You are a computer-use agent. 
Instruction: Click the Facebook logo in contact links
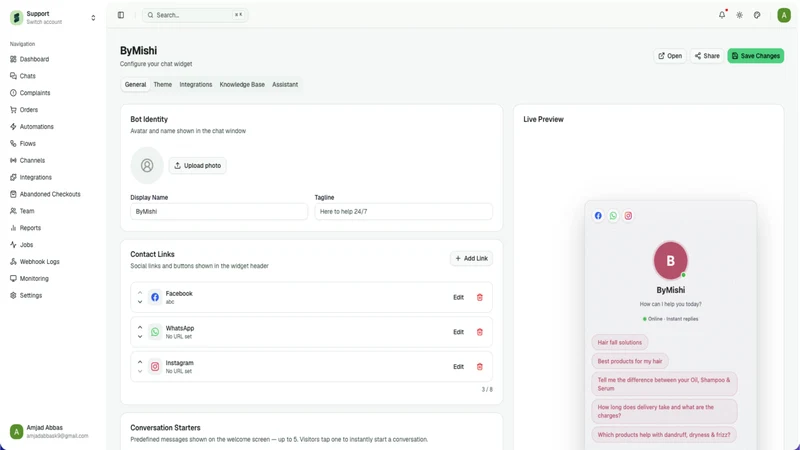(155, 297)
